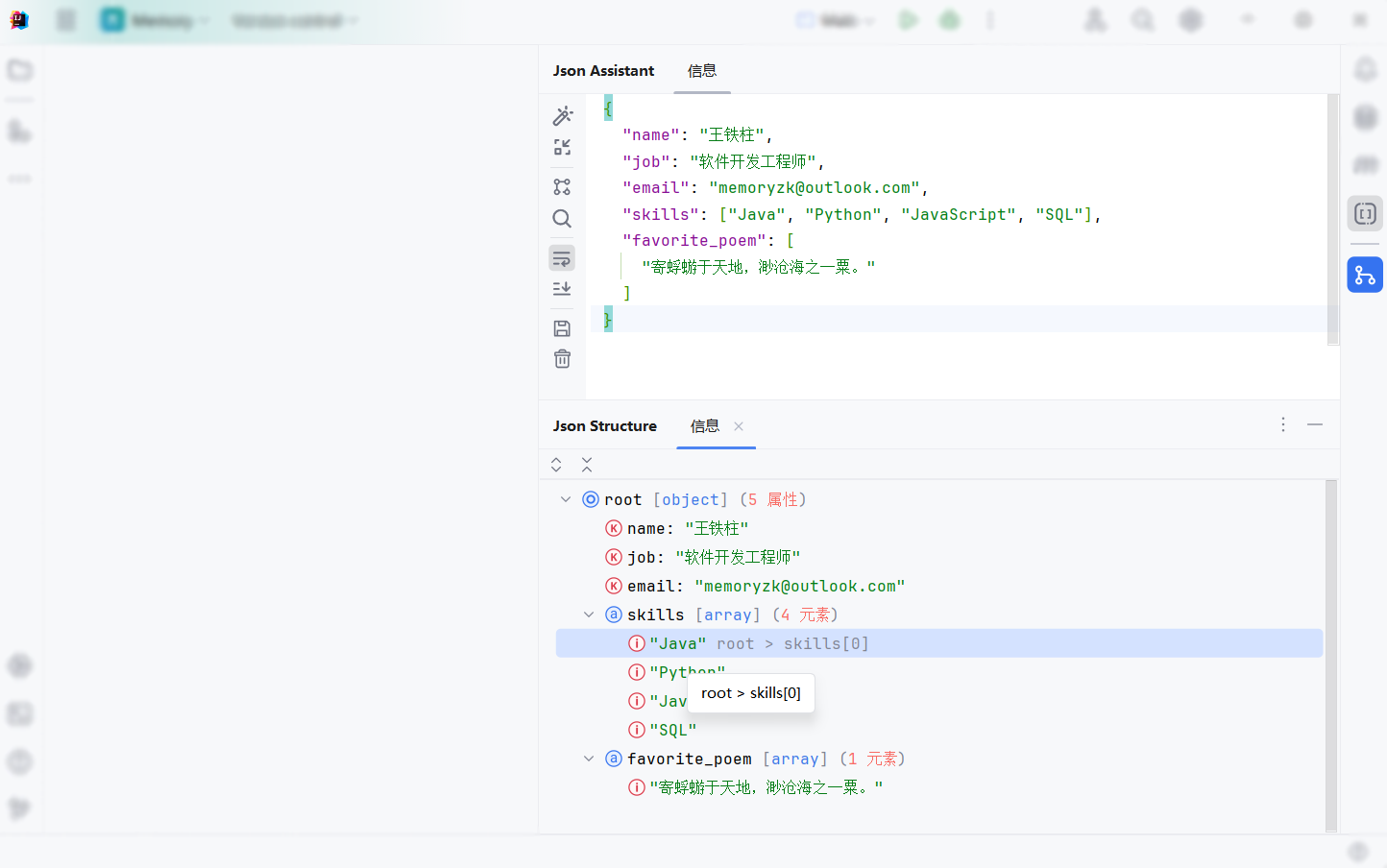Collapse all nodes in Json Structure
Image resolution: width=1387 pixels, height=868 pixels.
[x=587, y=465]
